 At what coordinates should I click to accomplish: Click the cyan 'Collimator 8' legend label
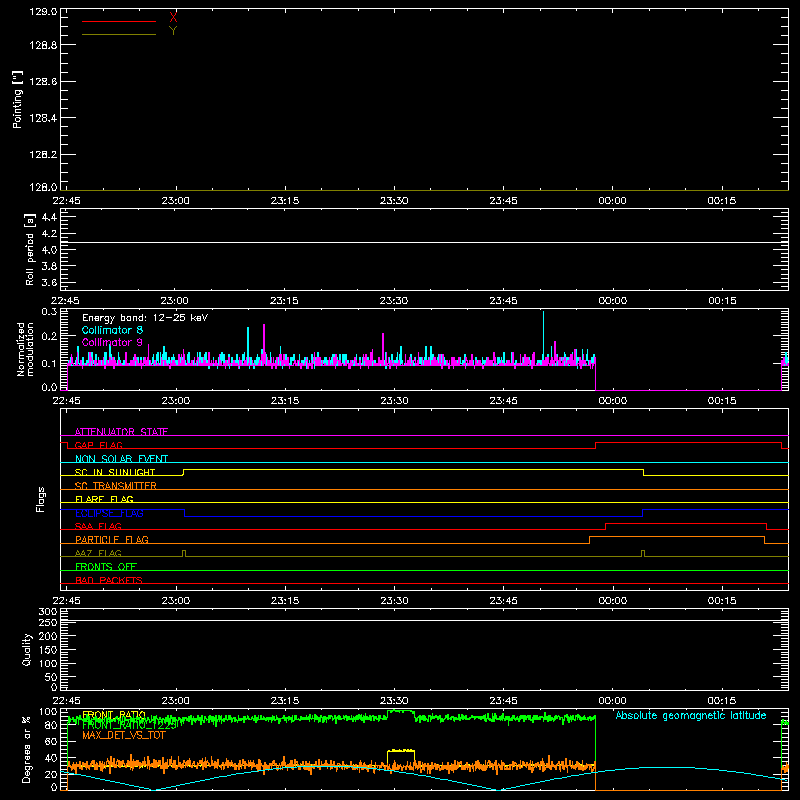[112, 330]
